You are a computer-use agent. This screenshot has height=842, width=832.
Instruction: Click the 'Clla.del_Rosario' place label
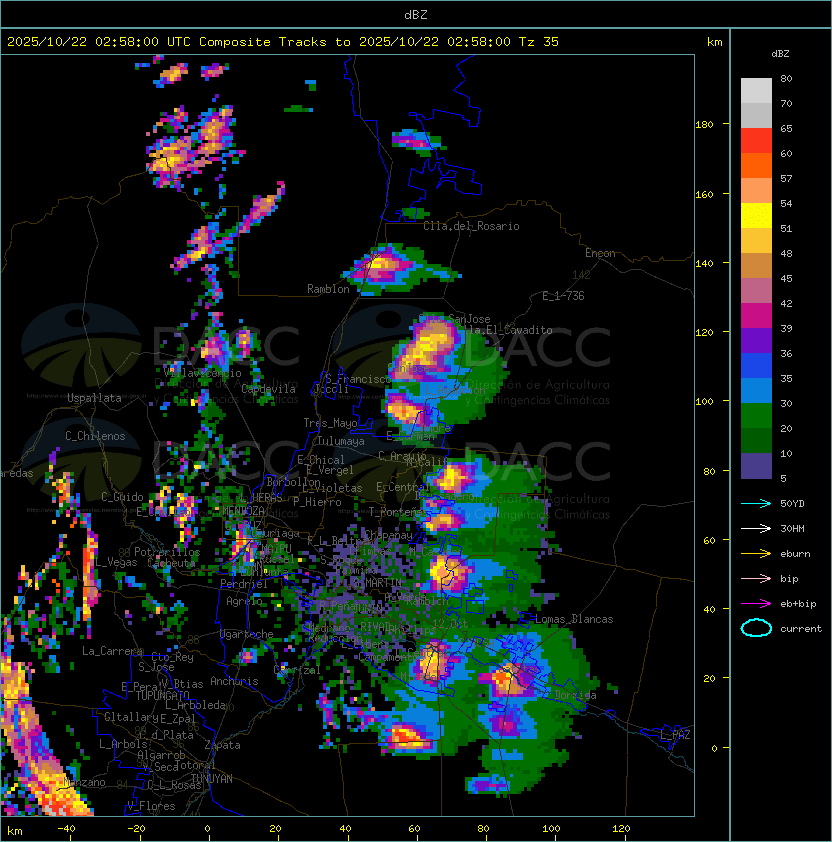pyautogui.click(x=471, y=226)
